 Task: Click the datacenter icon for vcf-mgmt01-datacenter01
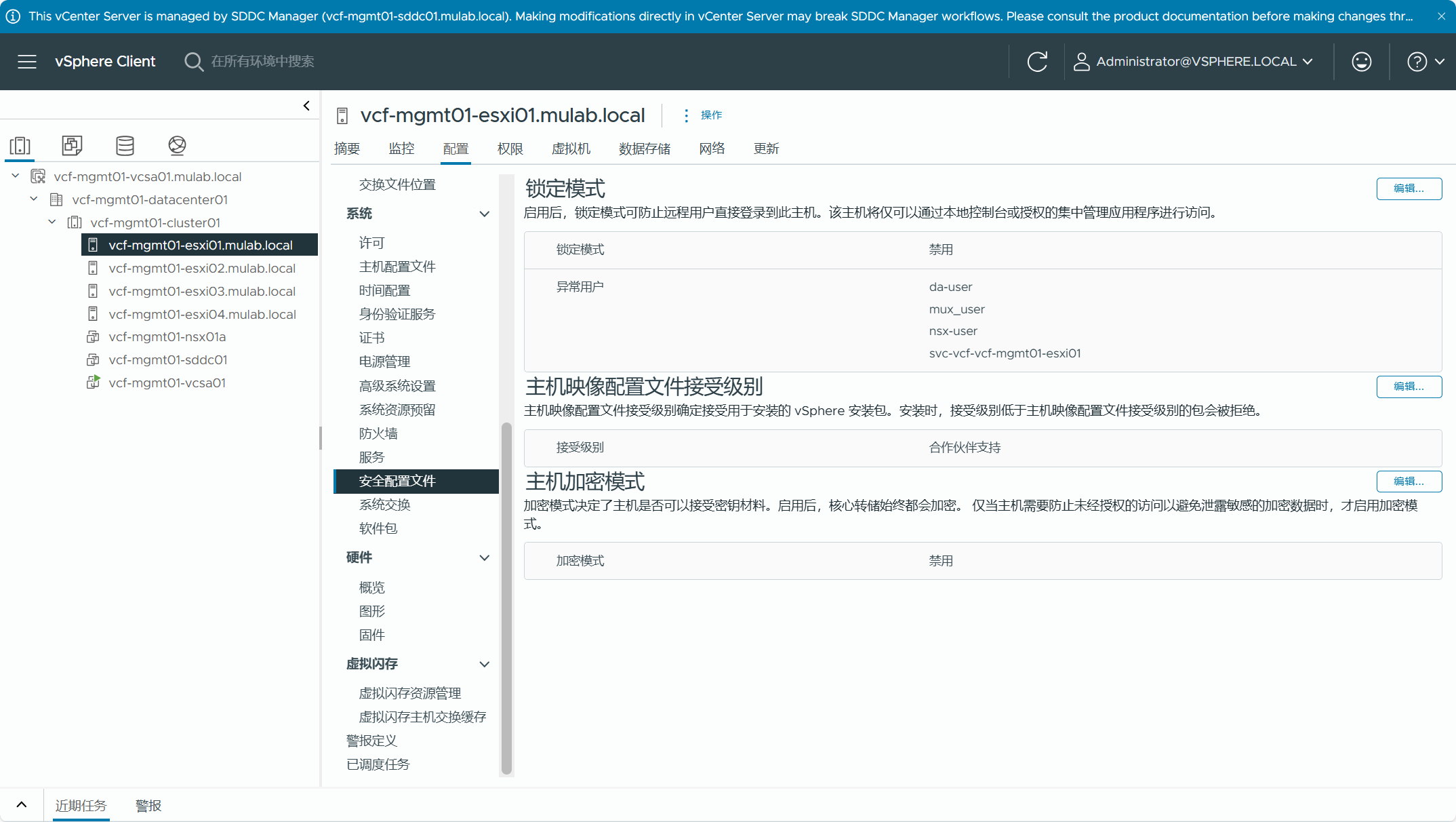[57, 200]
